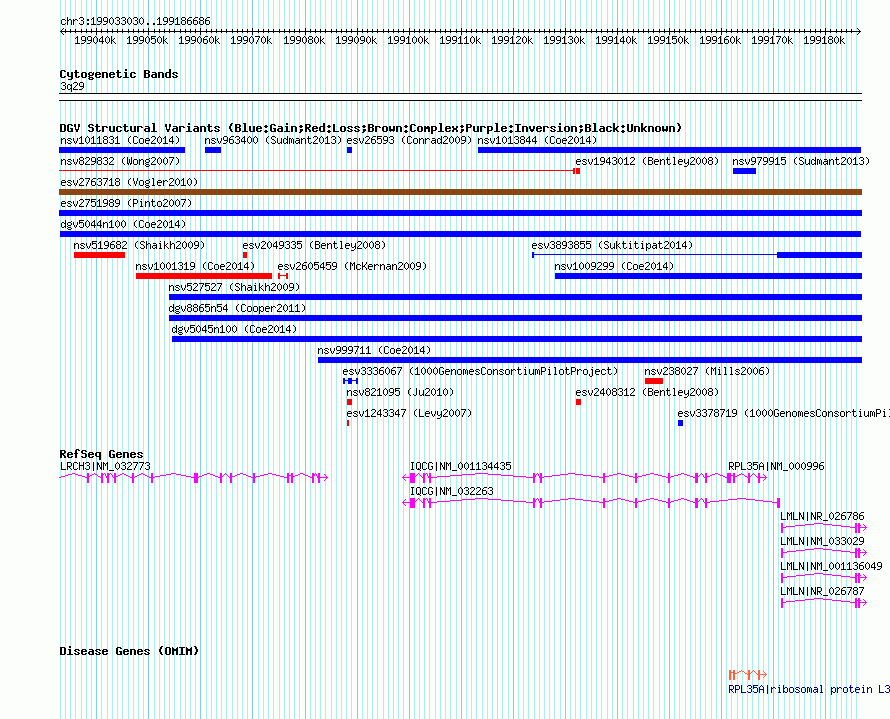Click the RPL35A|NM_000996 gene label
The height and width of the screenshot is (719, 890).
click(776, 466)
